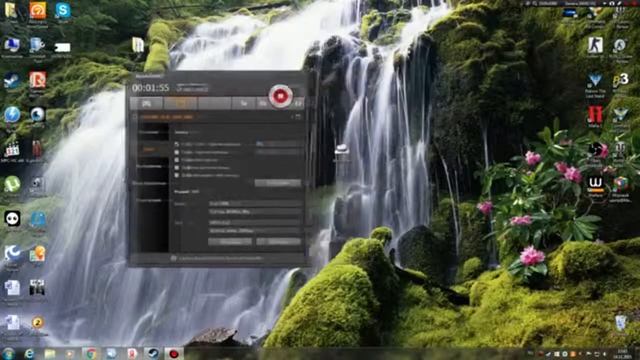
Task: Open the Steam desktop shortcut
Action: click(12, 80)
